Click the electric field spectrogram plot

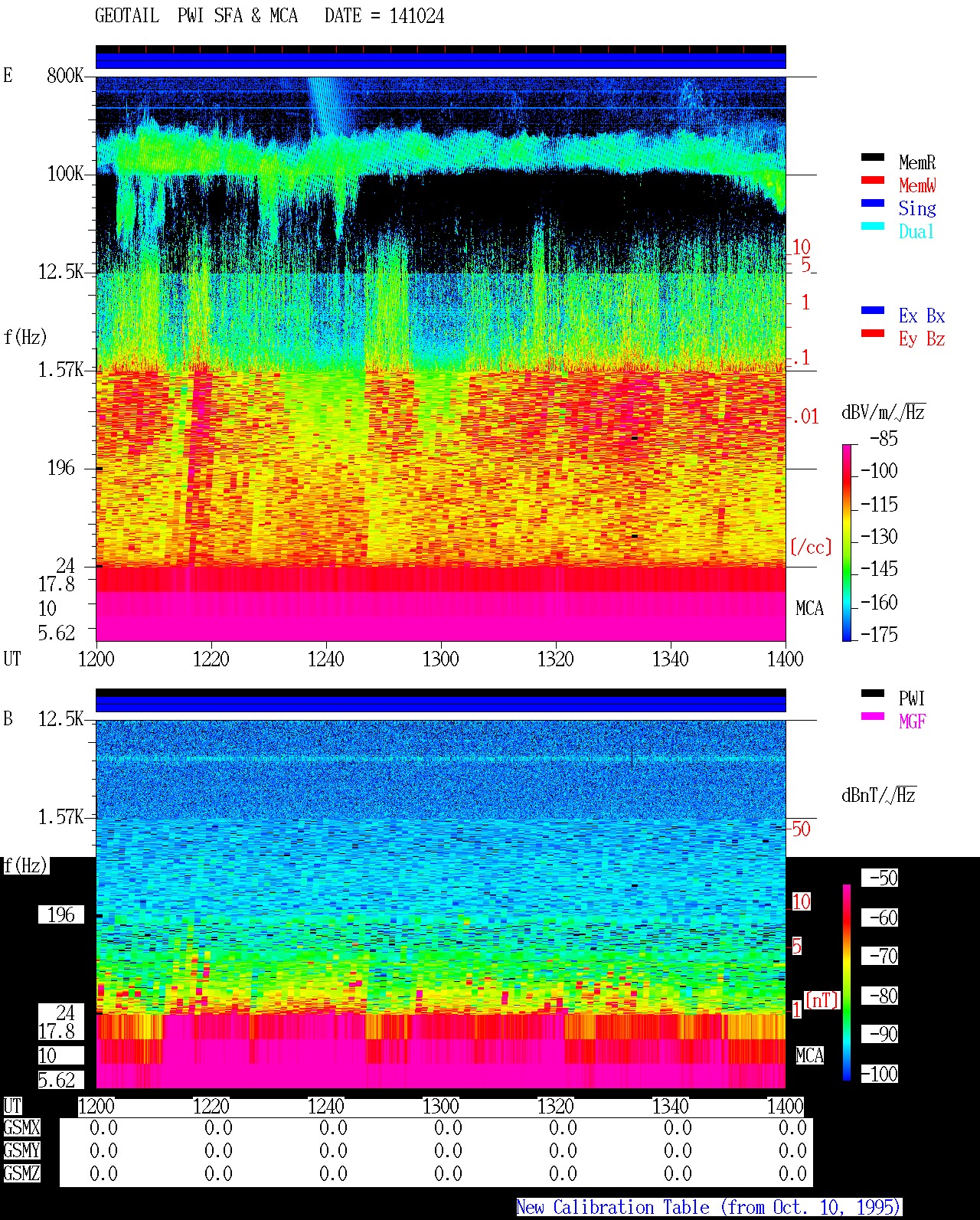(x=441, y=358)
